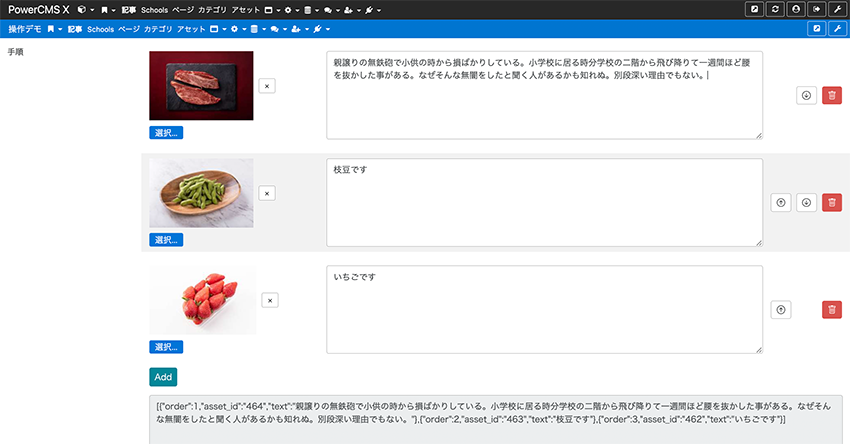Click the 手順 field label
The width and height of the screenshot is (850, 444).
click(15, 52)
